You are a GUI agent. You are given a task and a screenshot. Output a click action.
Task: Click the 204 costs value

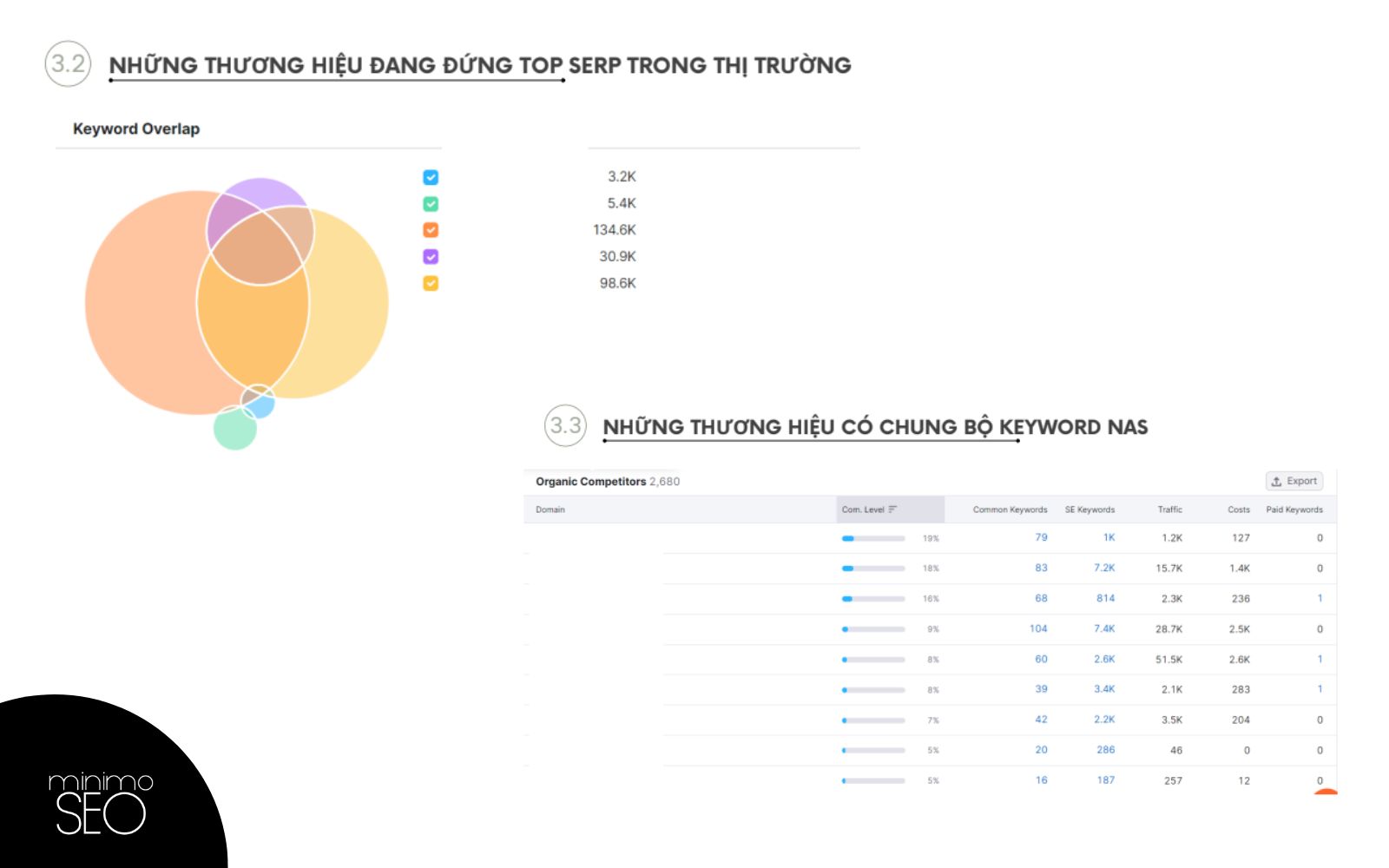click(x=1241, y=720)
